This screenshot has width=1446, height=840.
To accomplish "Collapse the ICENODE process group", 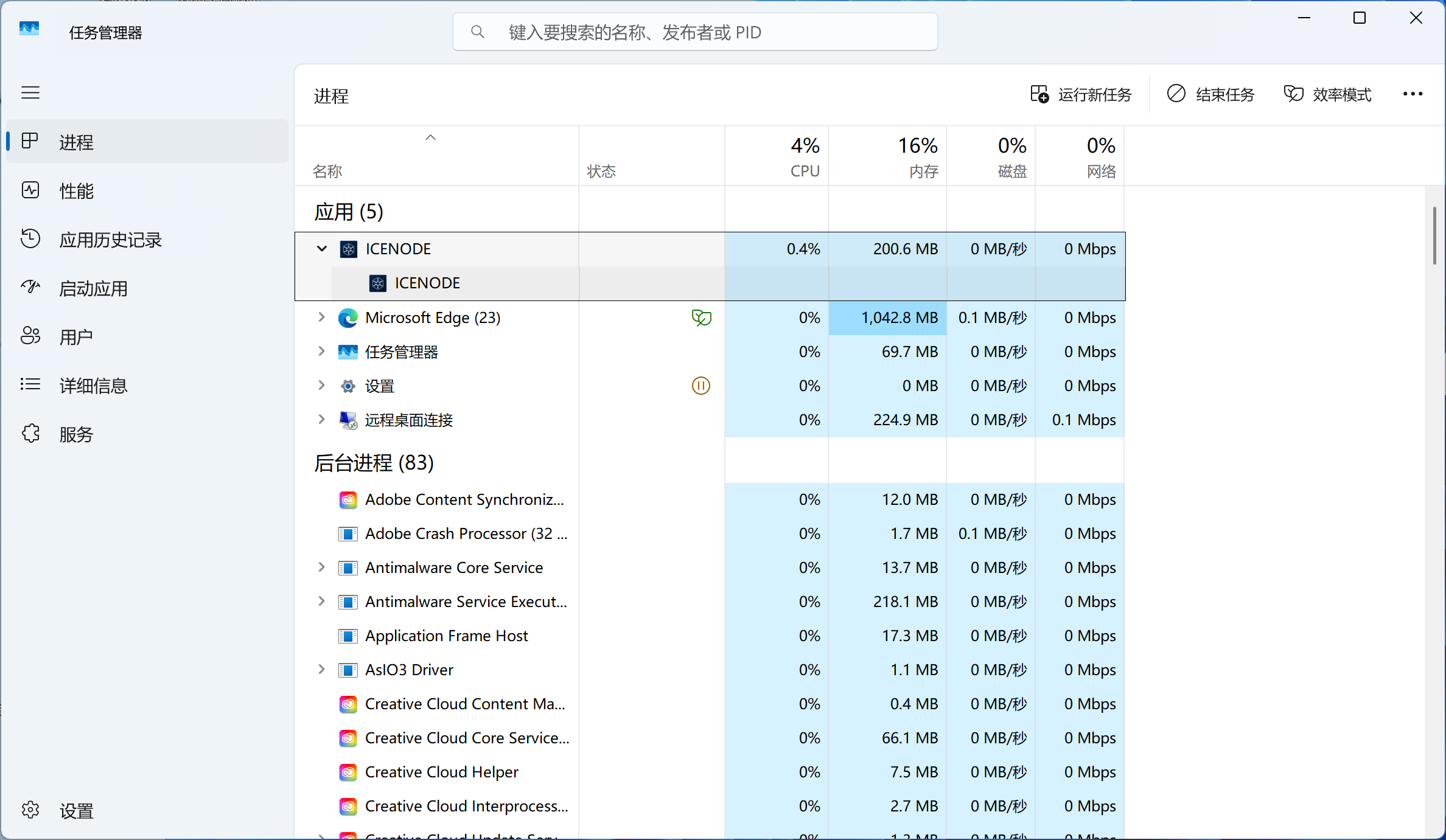I will 322,249.
